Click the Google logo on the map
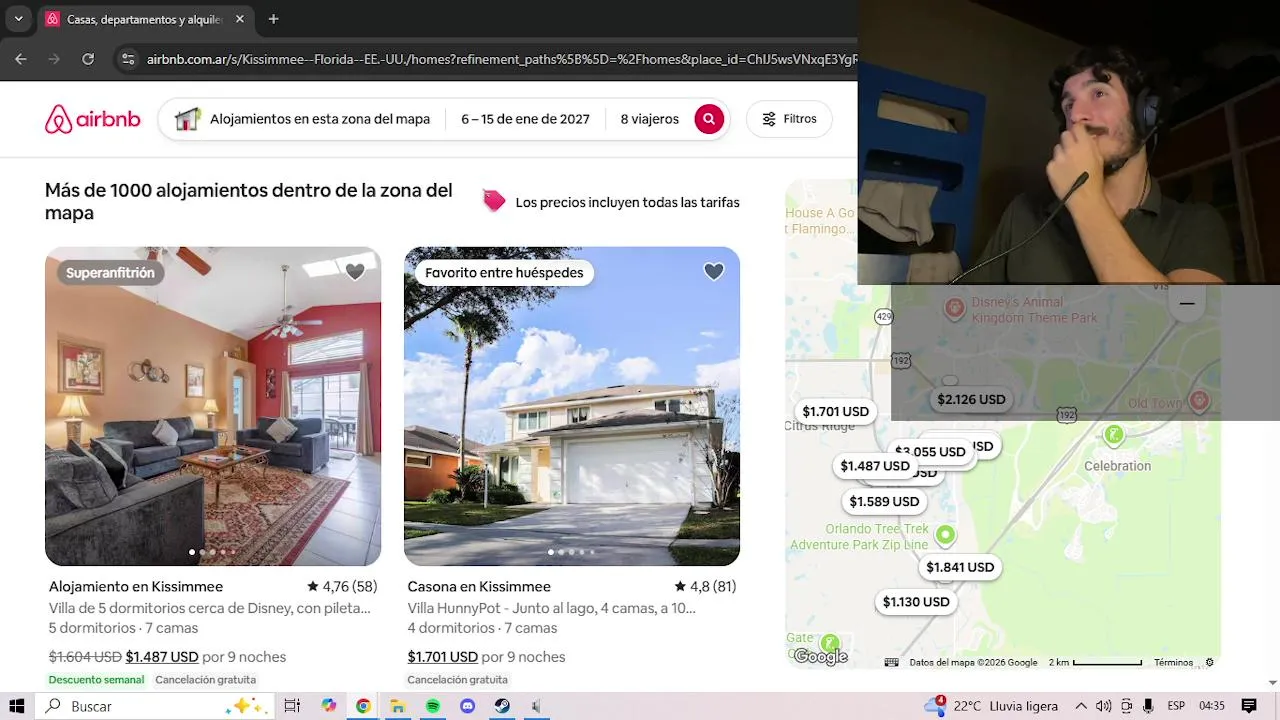 tap(820, 657)
